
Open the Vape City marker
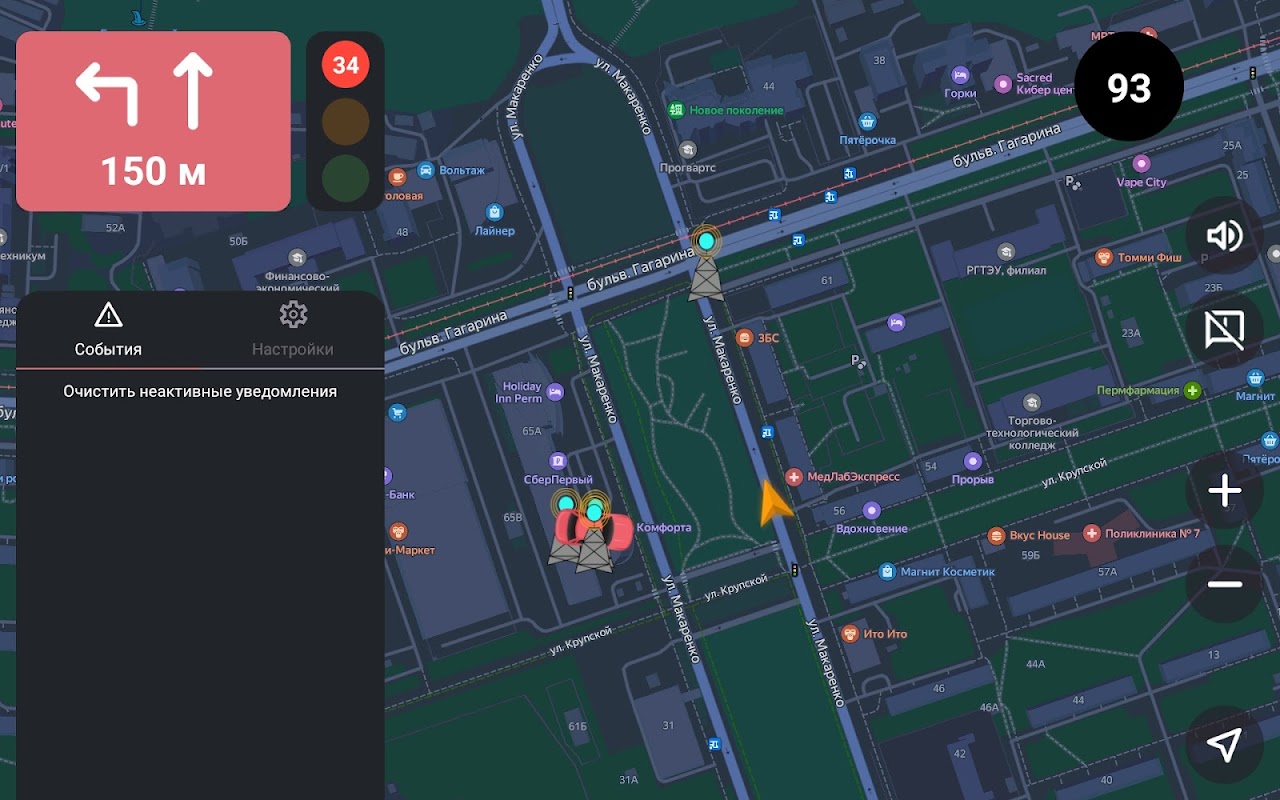pos(1141,163)
